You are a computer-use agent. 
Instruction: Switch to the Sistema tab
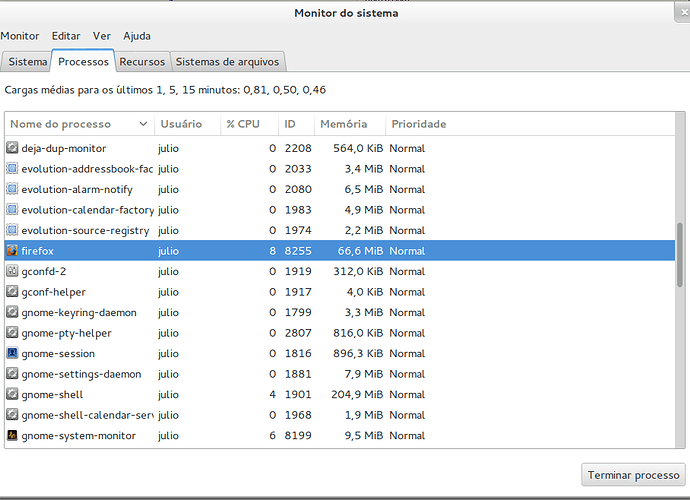(x=27, y=62)
